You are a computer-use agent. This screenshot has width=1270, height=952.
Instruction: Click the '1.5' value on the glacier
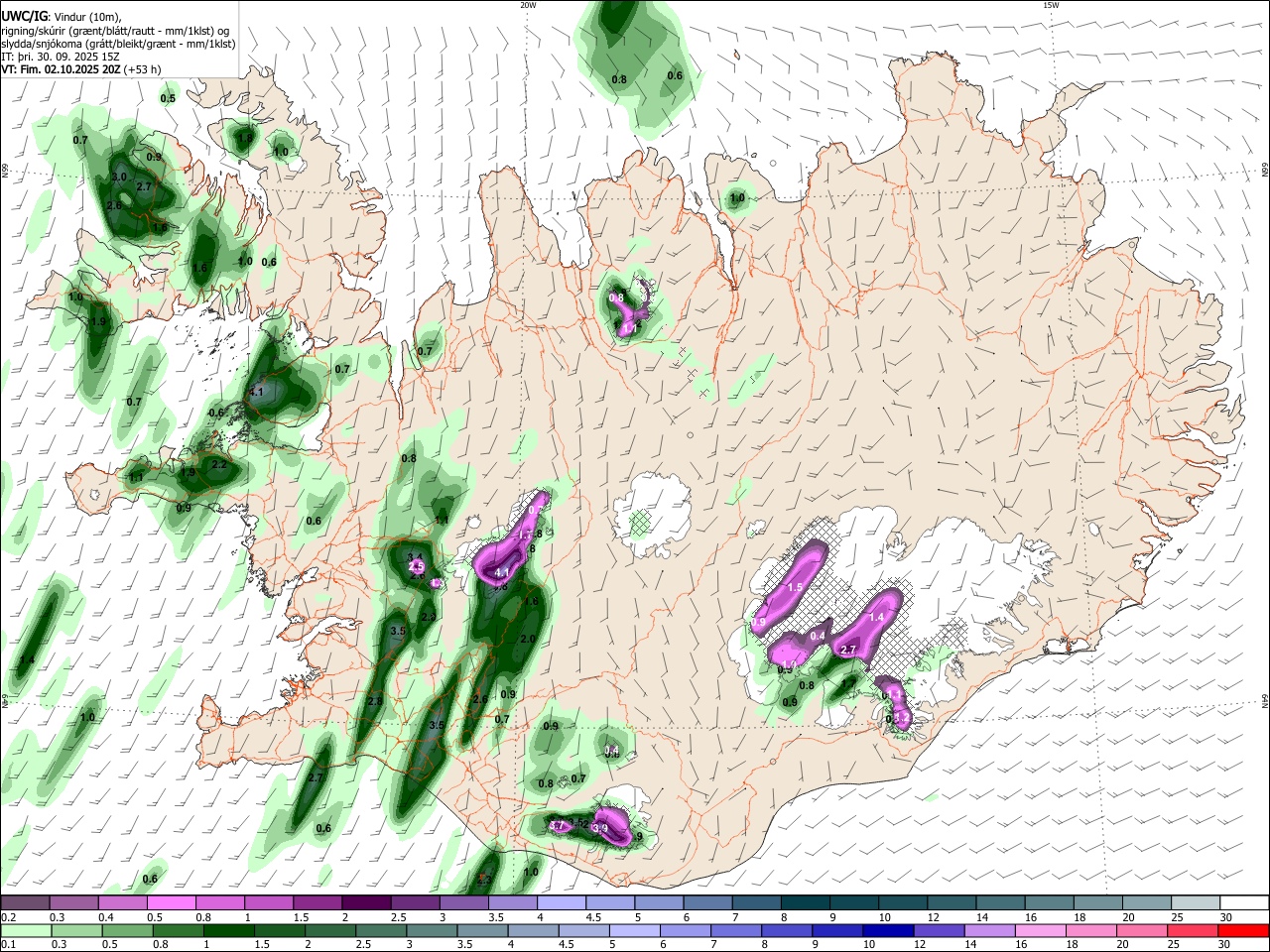pos(794,587)
